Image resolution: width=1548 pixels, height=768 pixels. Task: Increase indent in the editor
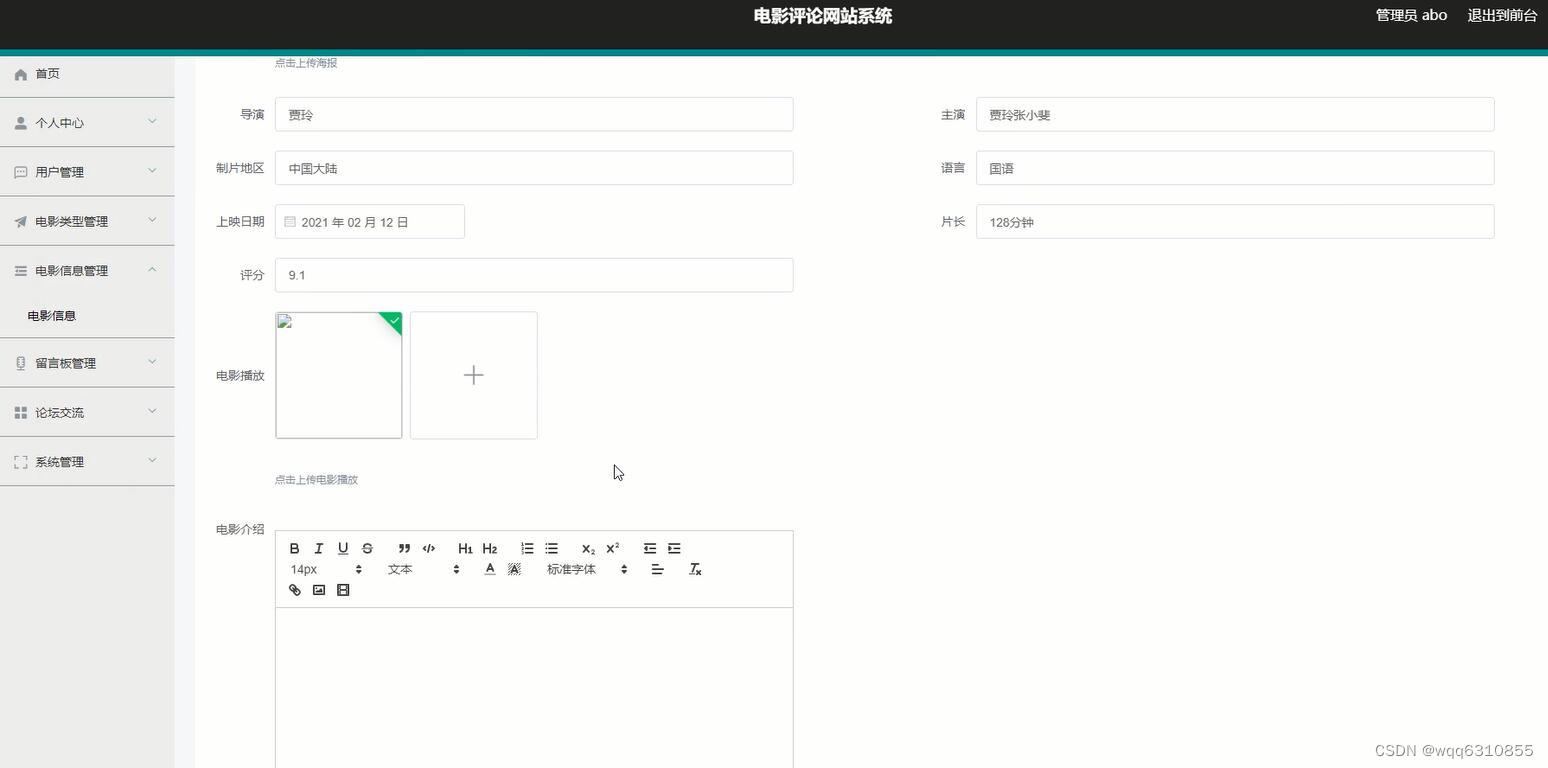pos(674,548)
